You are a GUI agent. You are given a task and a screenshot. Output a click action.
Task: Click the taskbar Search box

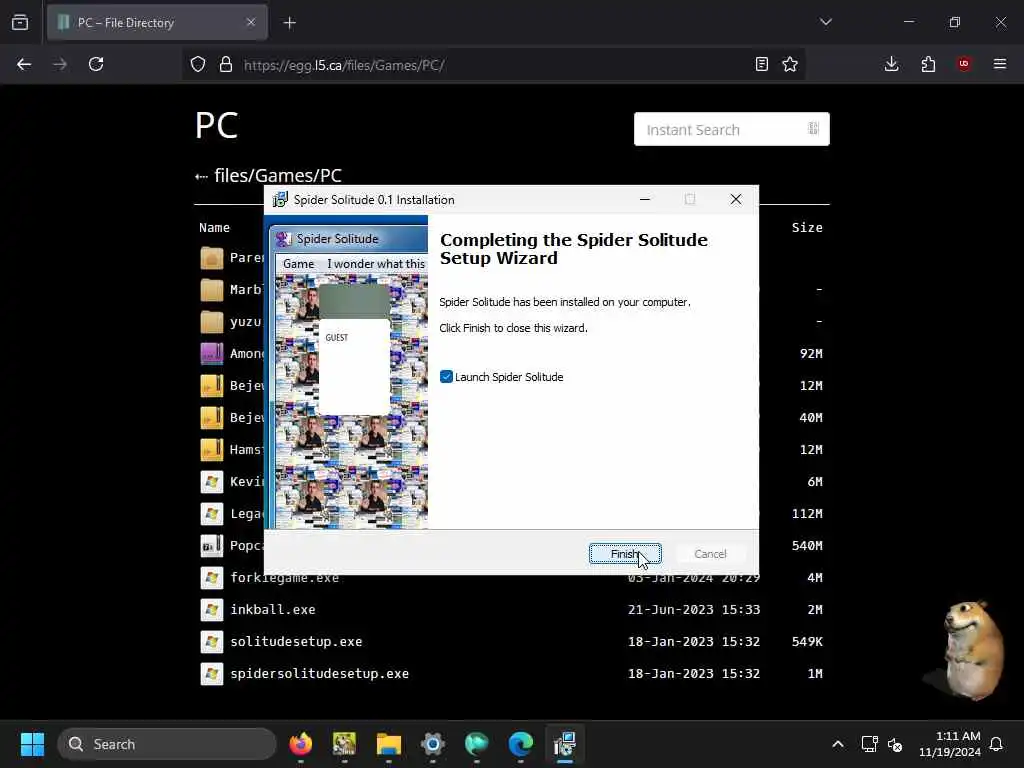(x=167, y=744)
